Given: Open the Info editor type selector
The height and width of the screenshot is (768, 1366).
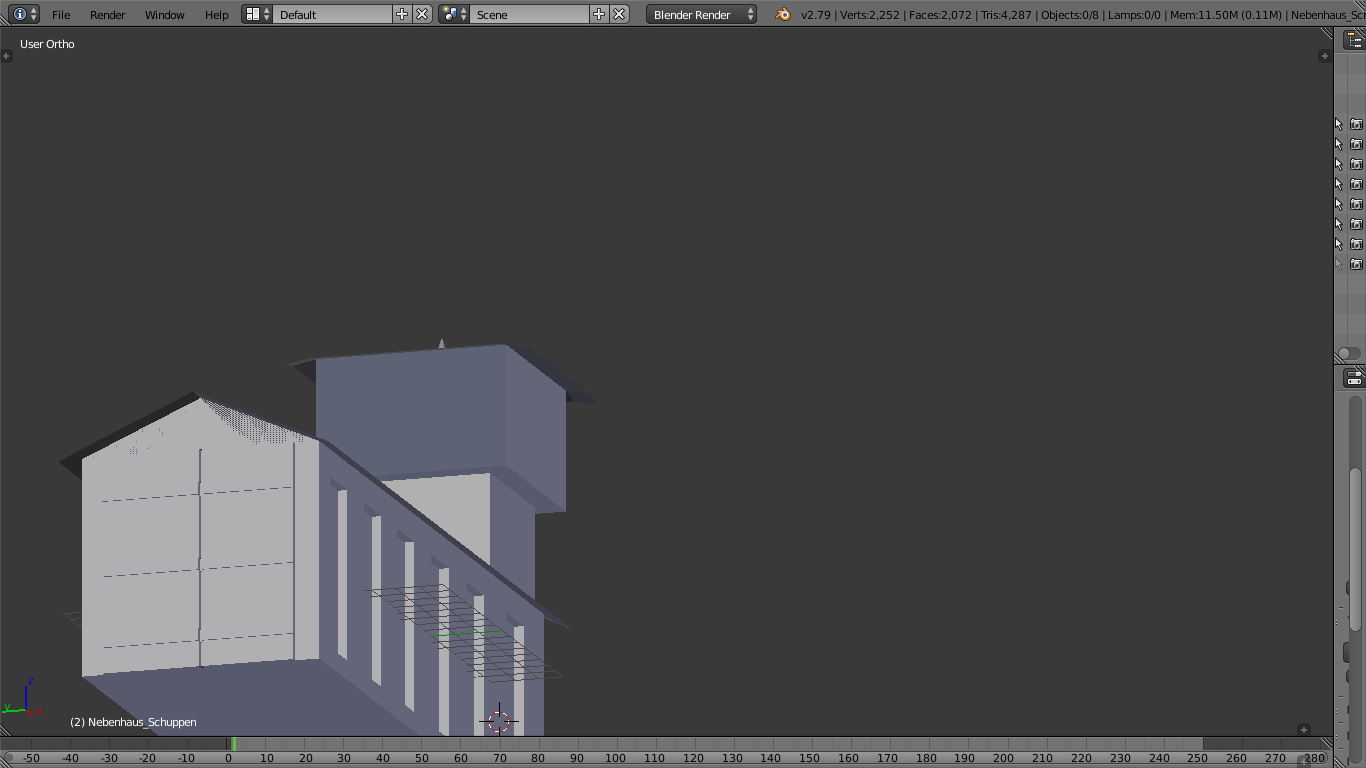Looking at the screenshot, I should pos(25,14).
